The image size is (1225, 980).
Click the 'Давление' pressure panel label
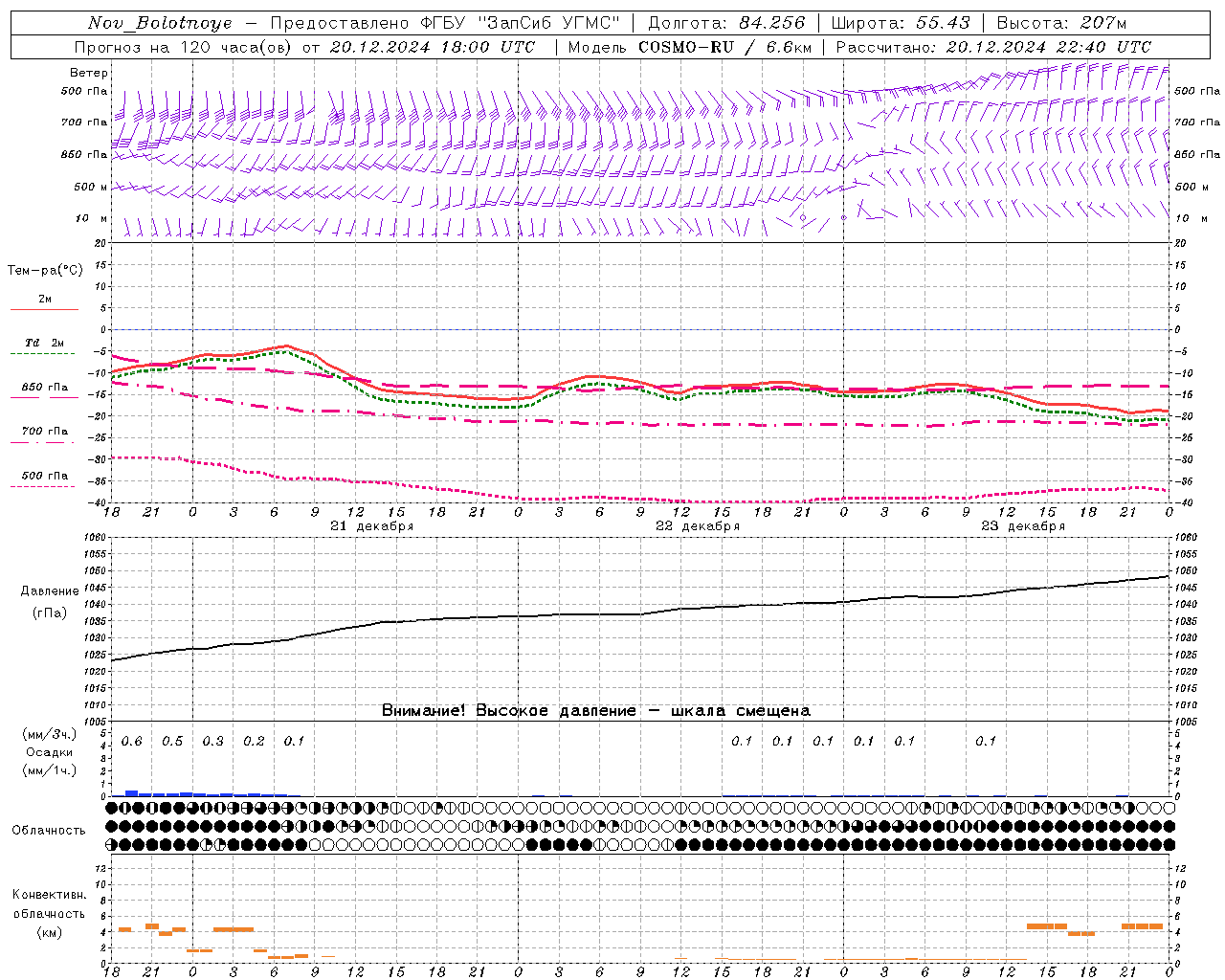click(50, 591)
